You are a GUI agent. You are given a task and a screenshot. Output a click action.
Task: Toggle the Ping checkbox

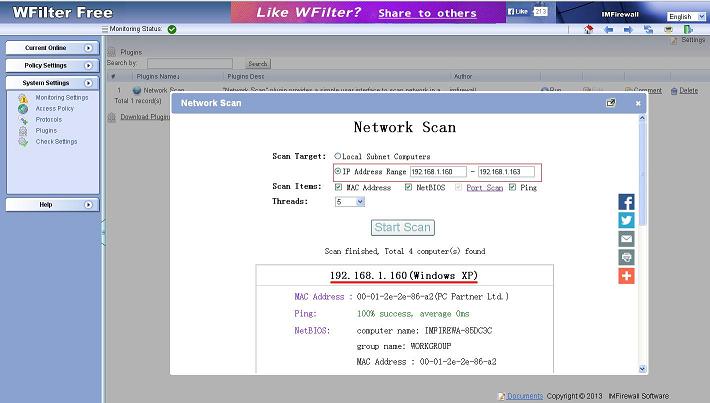pos(513,187)
